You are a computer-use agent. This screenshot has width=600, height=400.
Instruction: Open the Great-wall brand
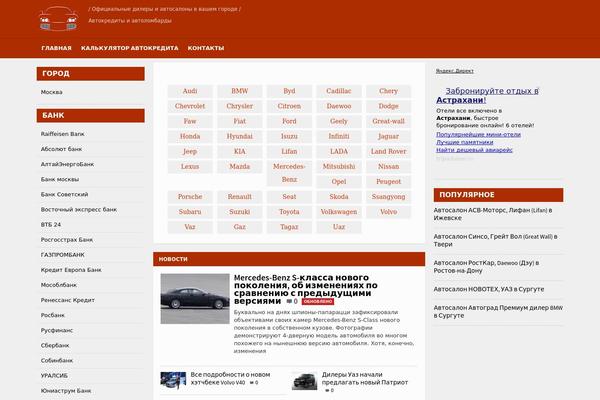(388, 121)
